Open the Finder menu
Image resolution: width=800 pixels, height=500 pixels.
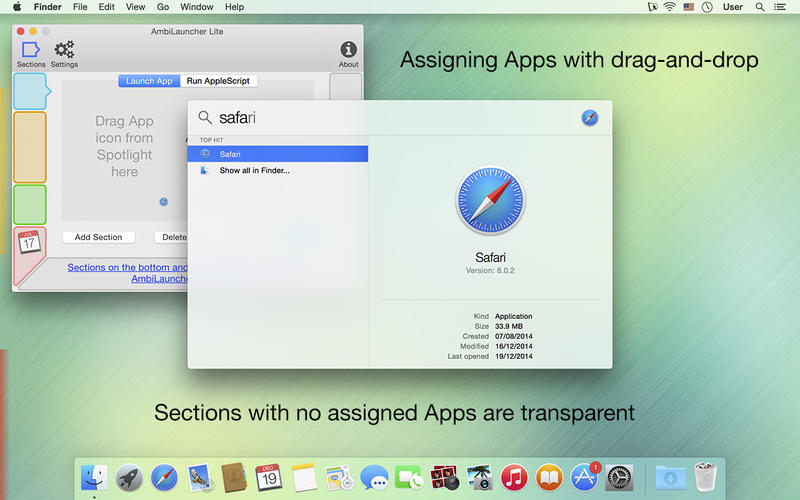tap(47, 7)
